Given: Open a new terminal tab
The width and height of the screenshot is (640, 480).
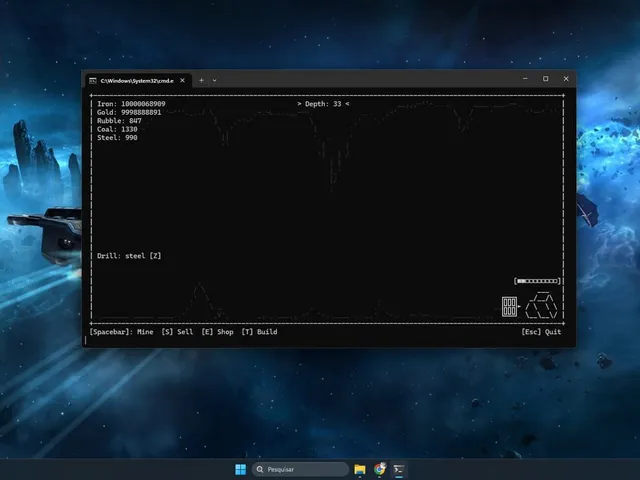Looking at the screenshot, I should 201,80.
